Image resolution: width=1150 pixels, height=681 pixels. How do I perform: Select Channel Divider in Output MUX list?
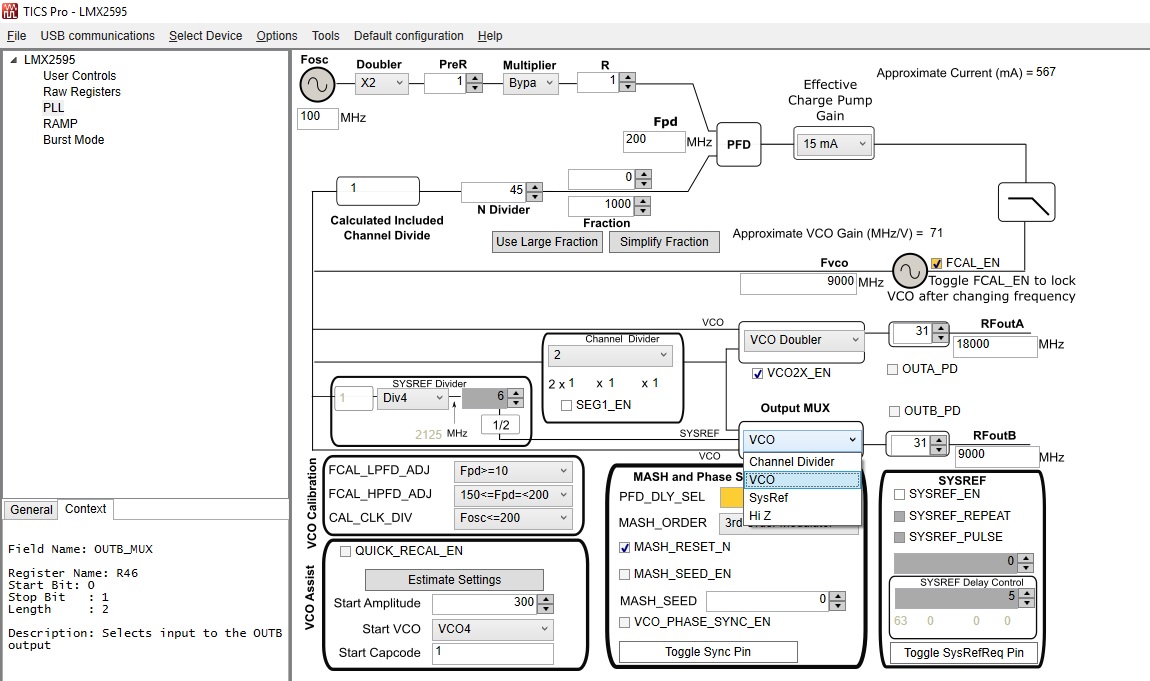coord(802,462)
